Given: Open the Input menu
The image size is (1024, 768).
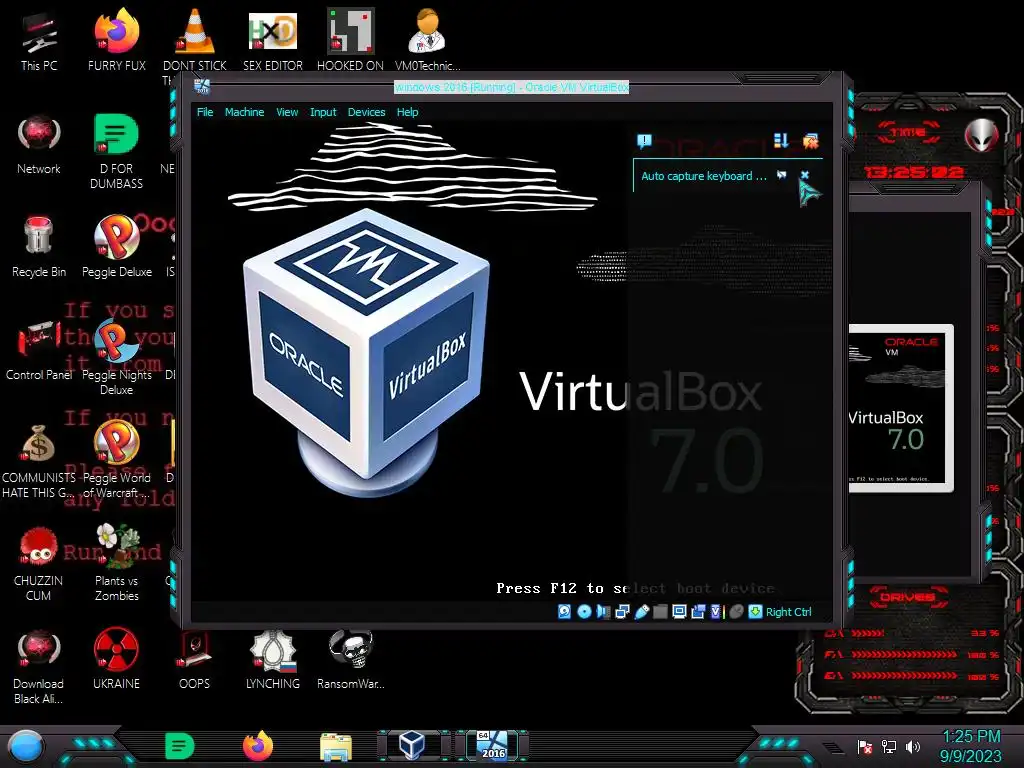Looking at the screenshot, I should coord(323,112).
